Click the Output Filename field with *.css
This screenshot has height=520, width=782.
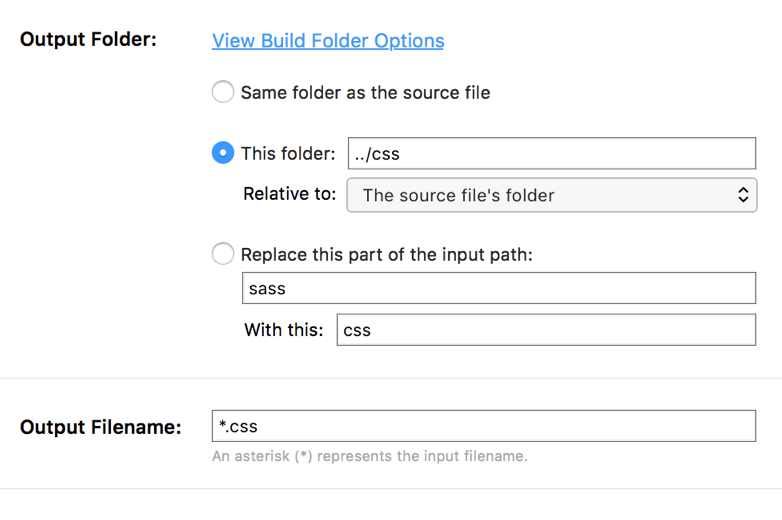(x=483, y=426)
